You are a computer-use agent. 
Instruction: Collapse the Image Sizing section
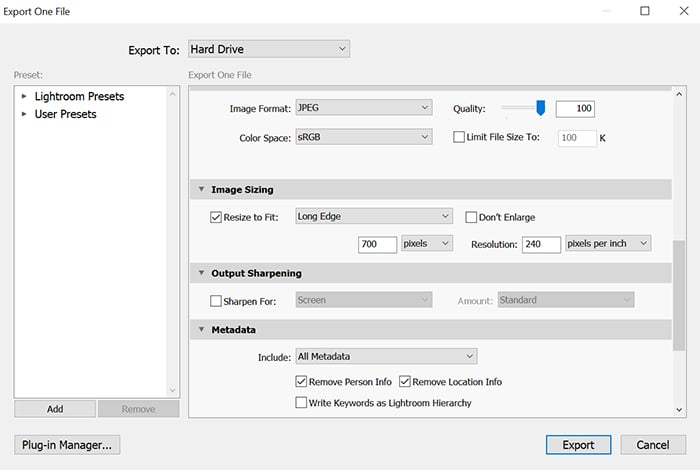click(x=201, y=189)
